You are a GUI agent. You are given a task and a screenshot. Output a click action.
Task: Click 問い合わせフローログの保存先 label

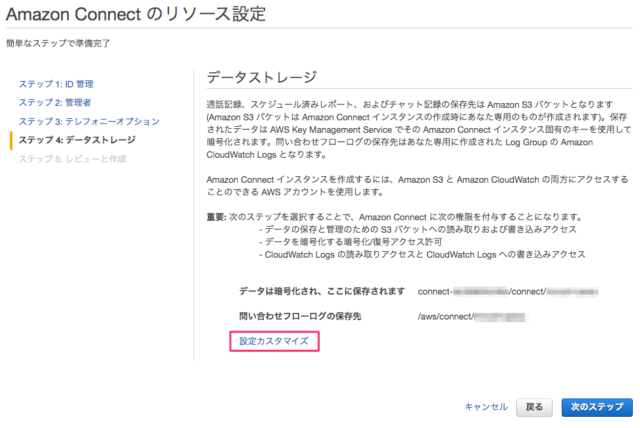pos(300,316)
